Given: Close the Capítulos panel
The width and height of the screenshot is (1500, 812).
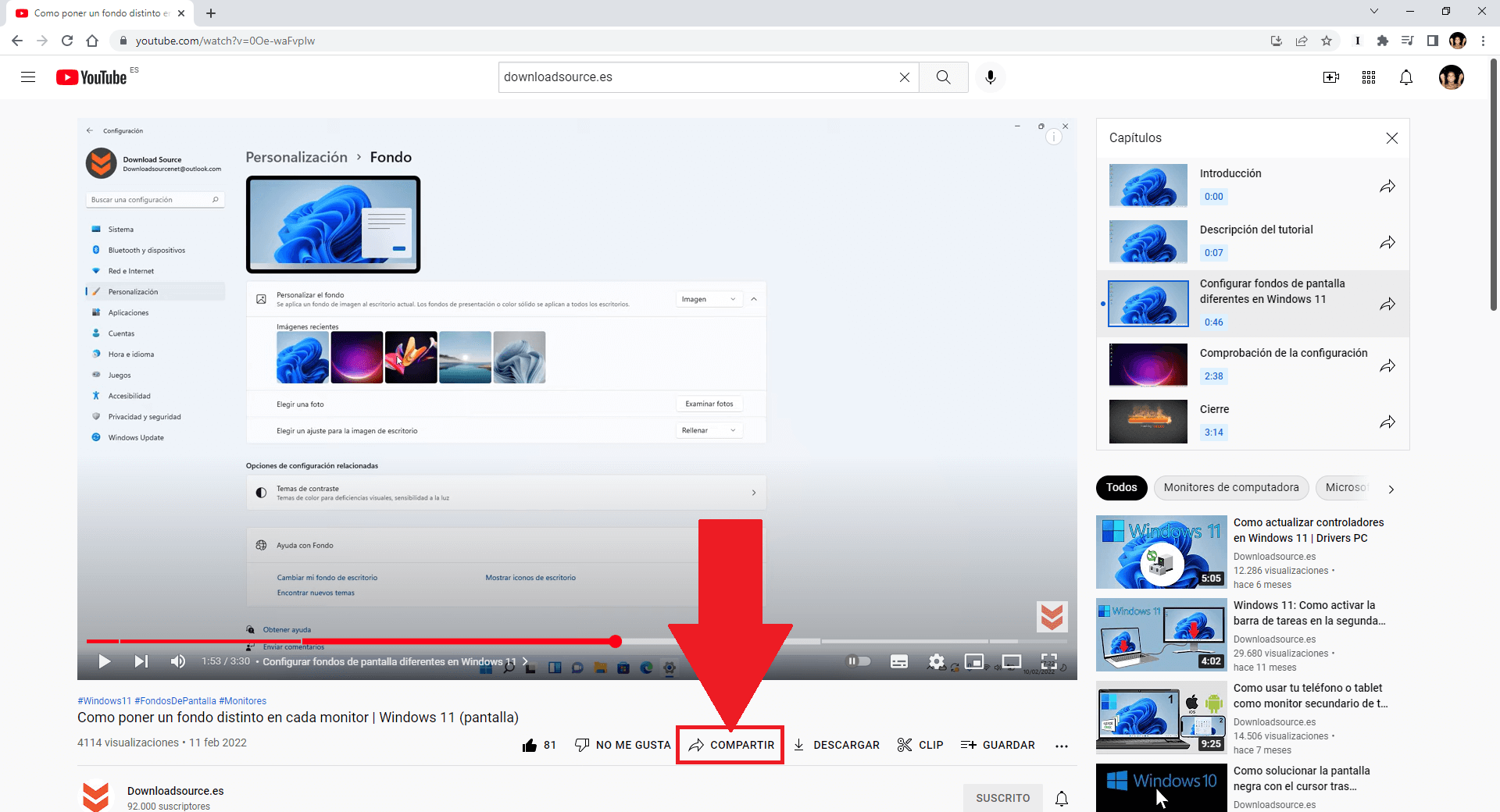Looking at the screenshot, I should pos(1391,138).
